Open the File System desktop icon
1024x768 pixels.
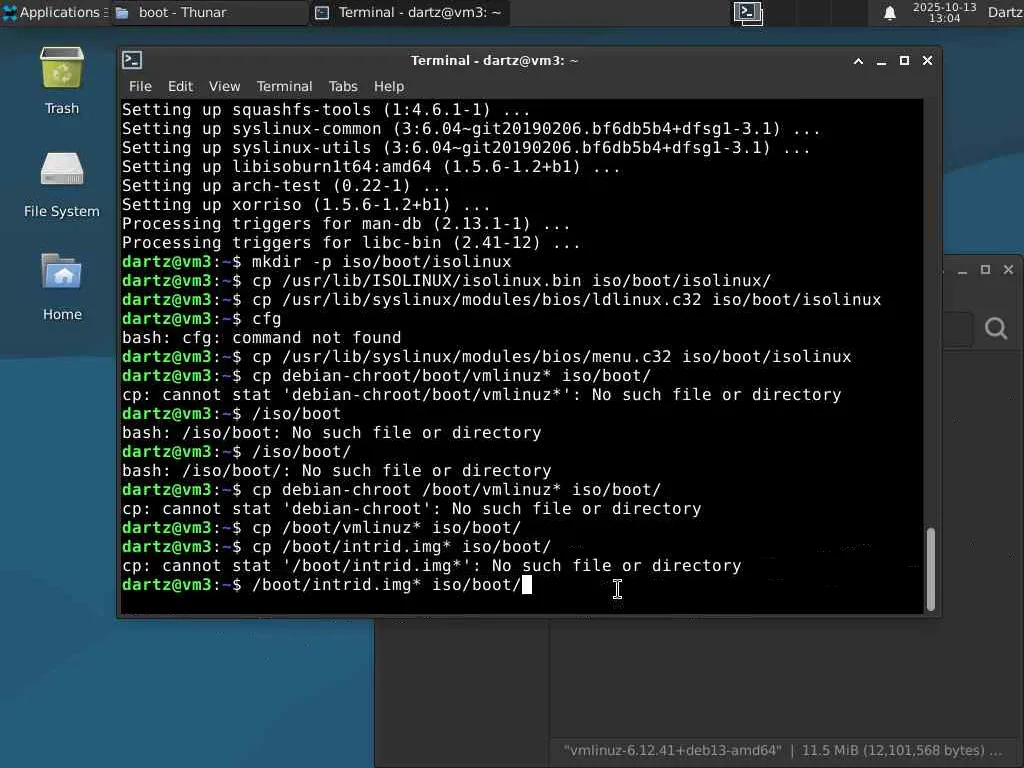(62, 185)
